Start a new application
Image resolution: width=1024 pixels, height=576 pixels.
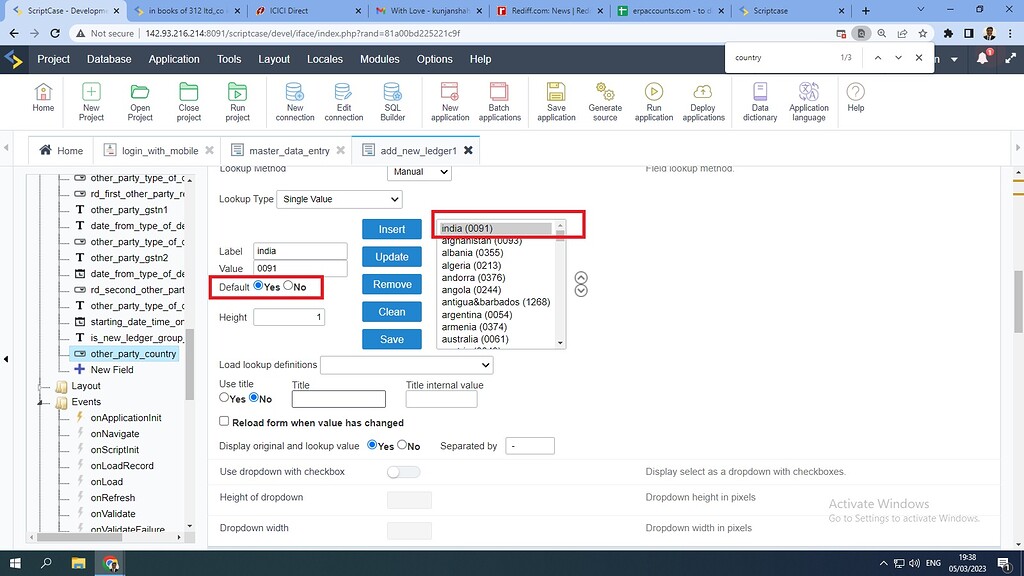click(448, 100)
